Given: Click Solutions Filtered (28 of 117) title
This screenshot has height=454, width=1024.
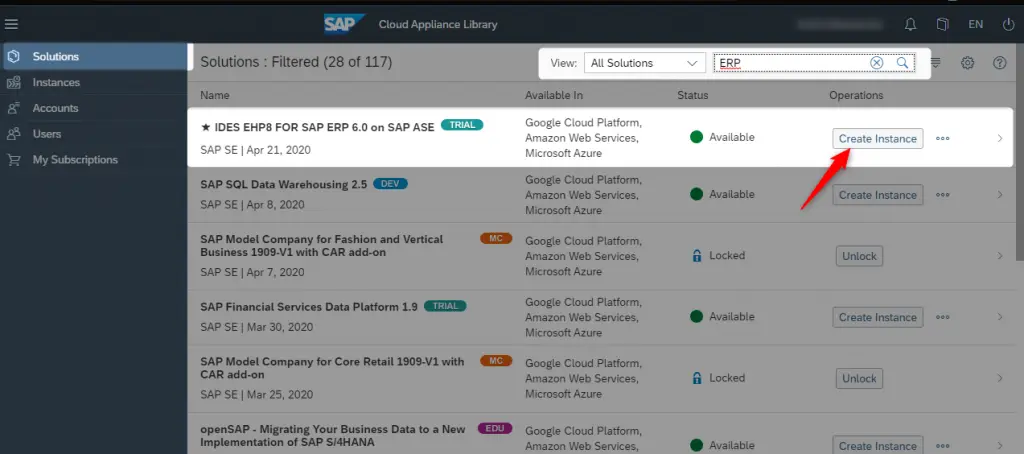Looking at the screenshot, I should pyautogui.click(x=296, y=63).
